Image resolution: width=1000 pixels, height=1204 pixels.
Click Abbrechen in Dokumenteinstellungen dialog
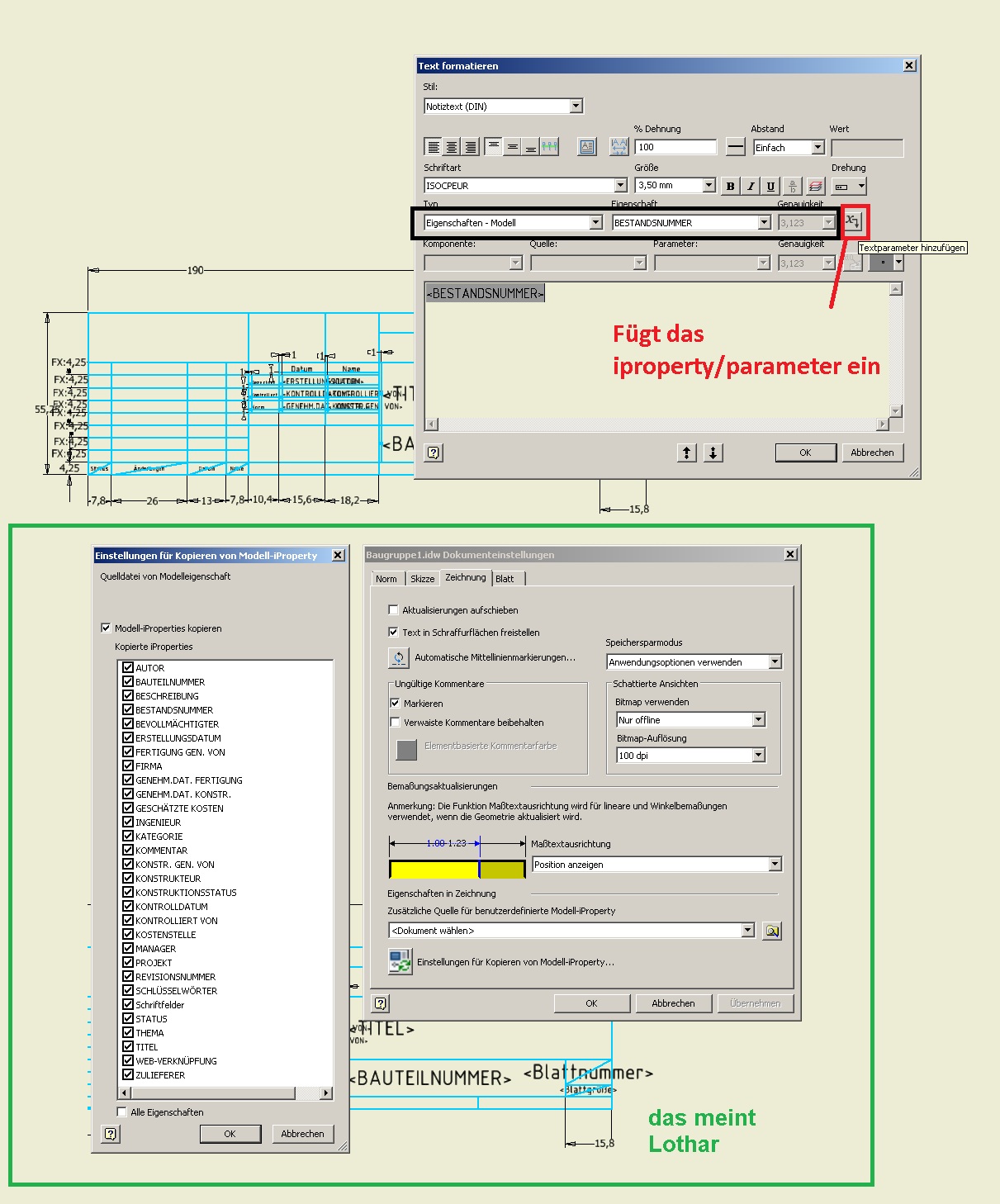point(673,1003)
